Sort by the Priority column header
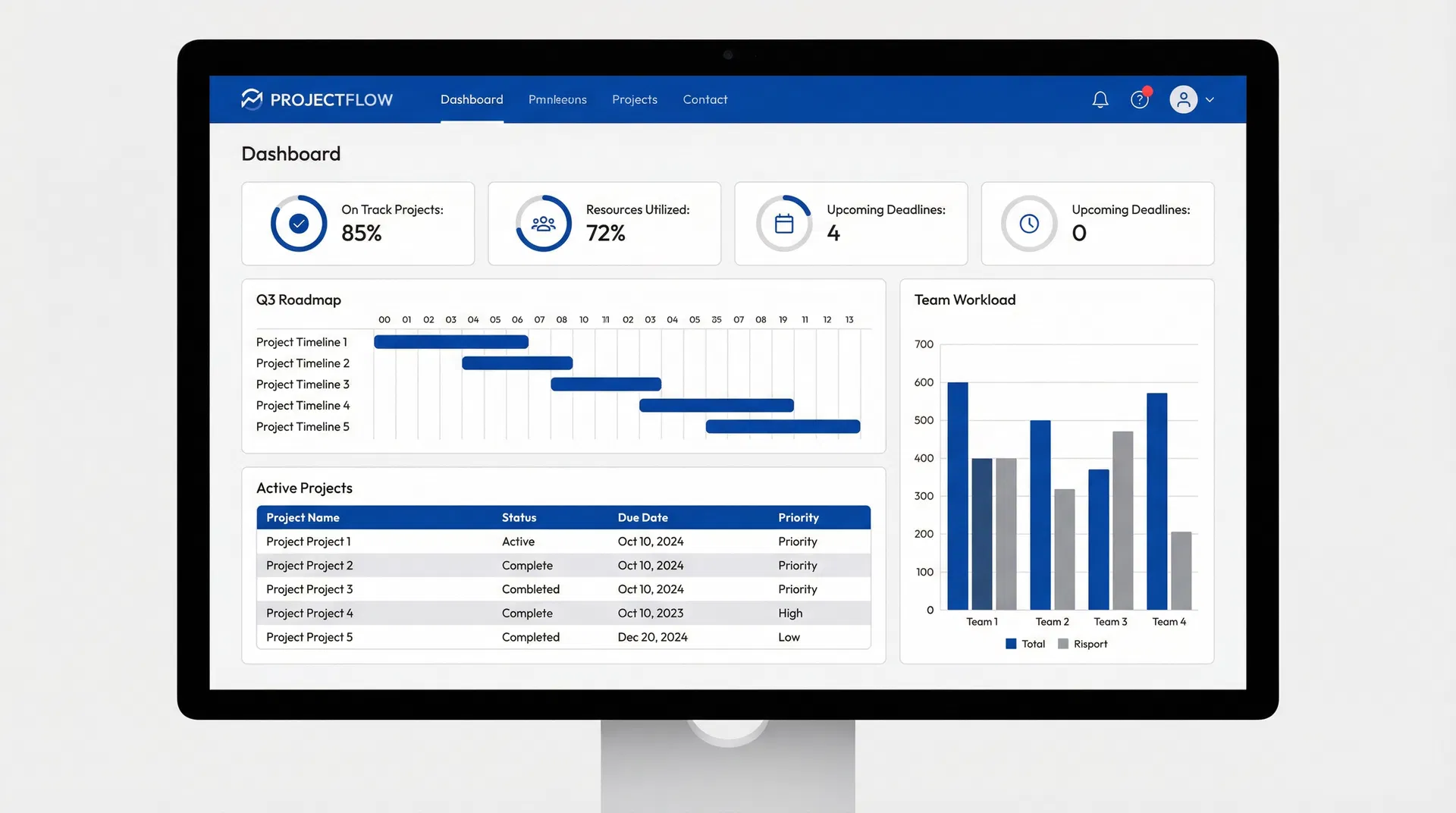The width and height of the screenshot is (1456, 813). coord(798,517)
